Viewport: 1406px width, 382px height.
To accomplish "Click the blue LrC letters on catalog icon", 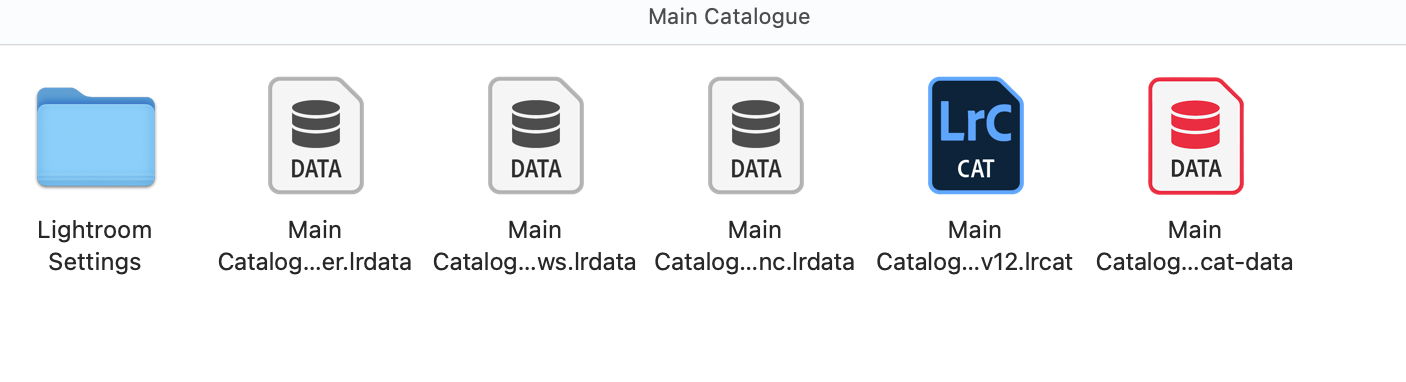I will point(975,121).
